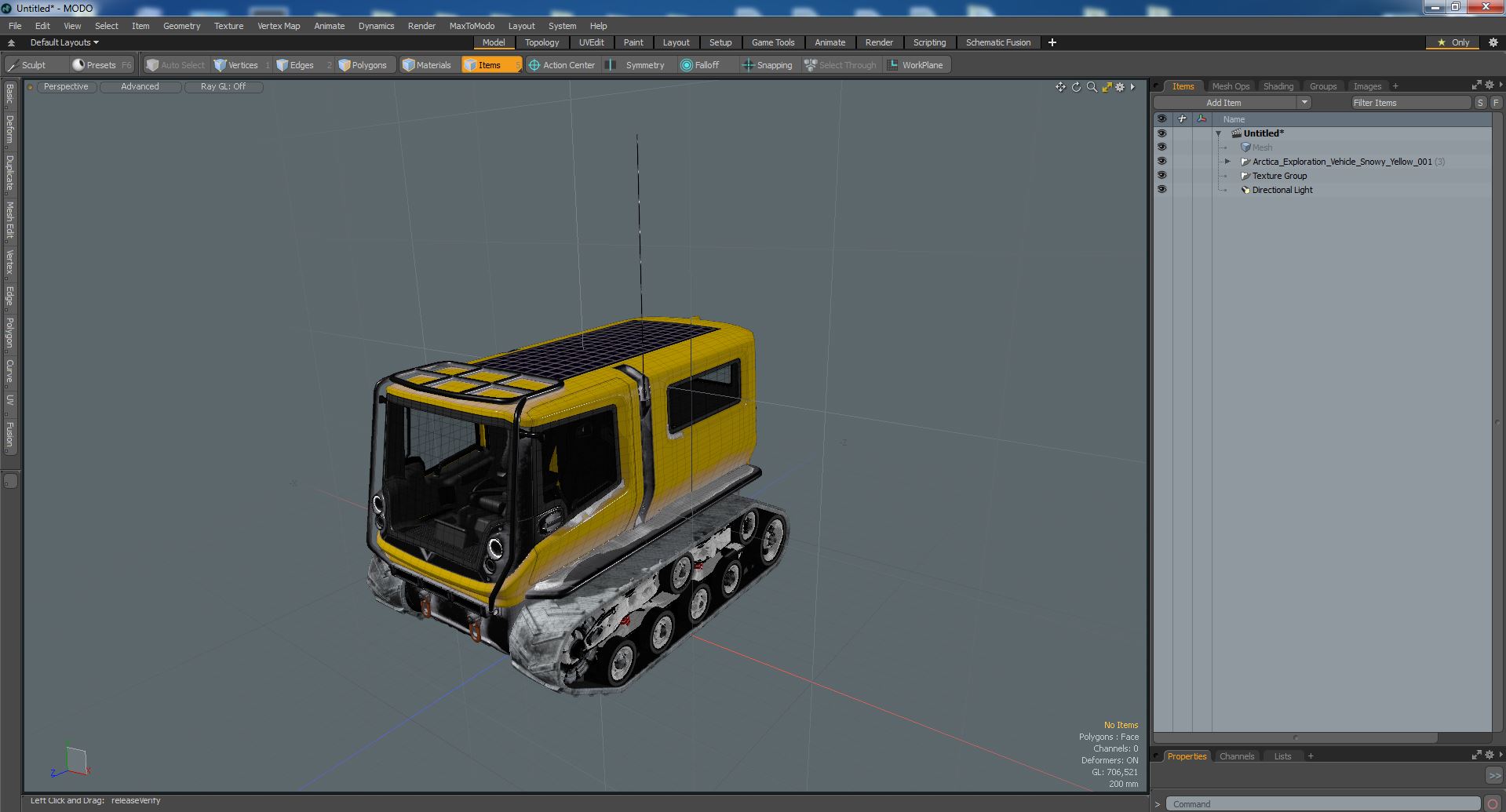Select the Directional Light item
Screen dimensions: 1506x812
click(1282, 190)
